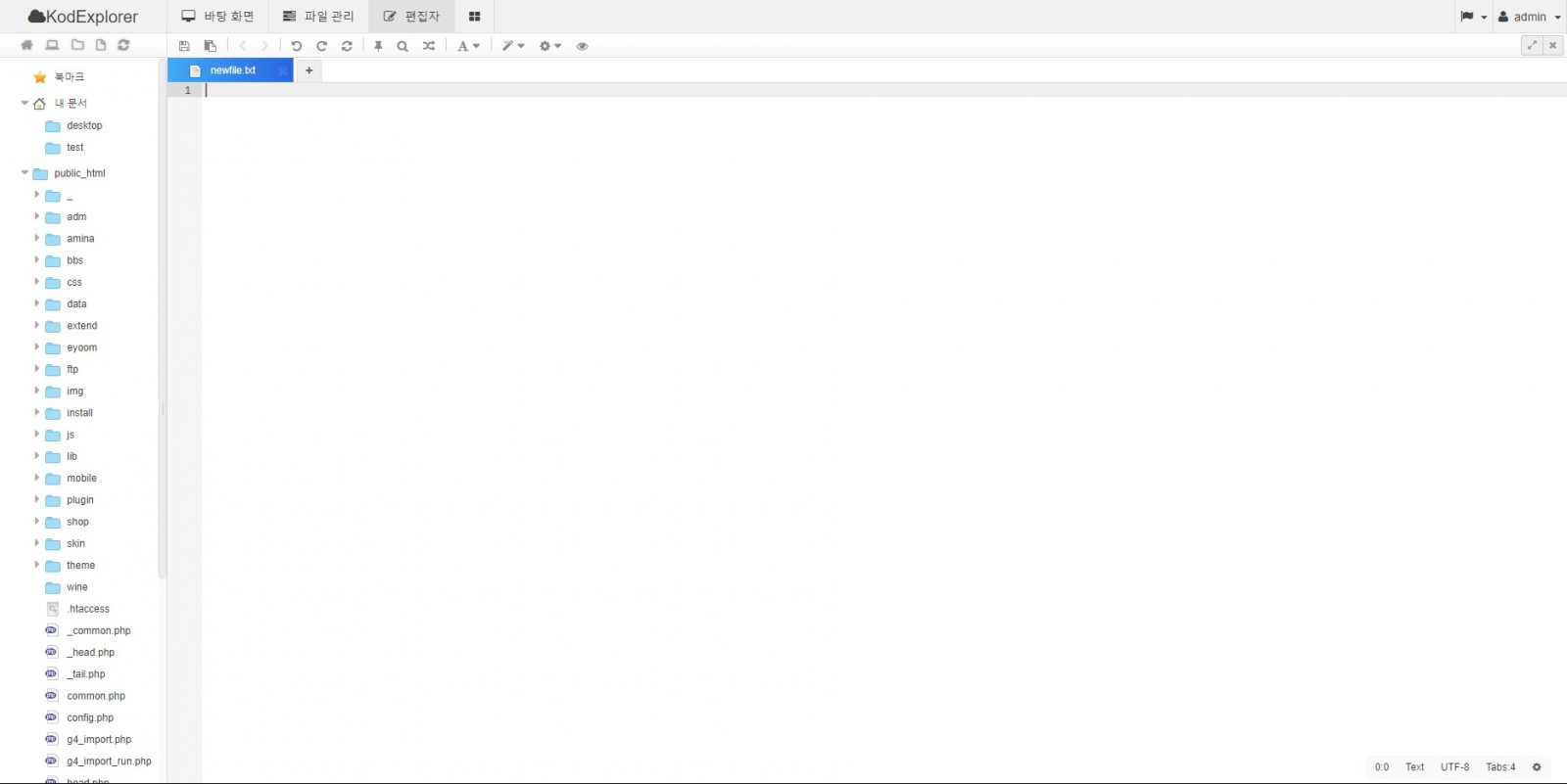Save the current file with floppy icon
1567x784 pixels.
click(x=184, y=46)
